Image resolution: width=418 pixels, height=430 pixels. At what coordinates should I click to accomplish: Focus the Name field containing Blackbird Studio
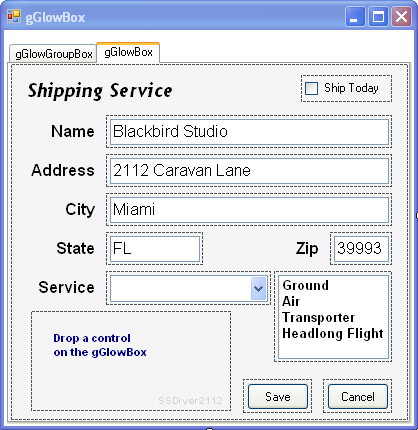pyautogui.click(x=249, y=132)
